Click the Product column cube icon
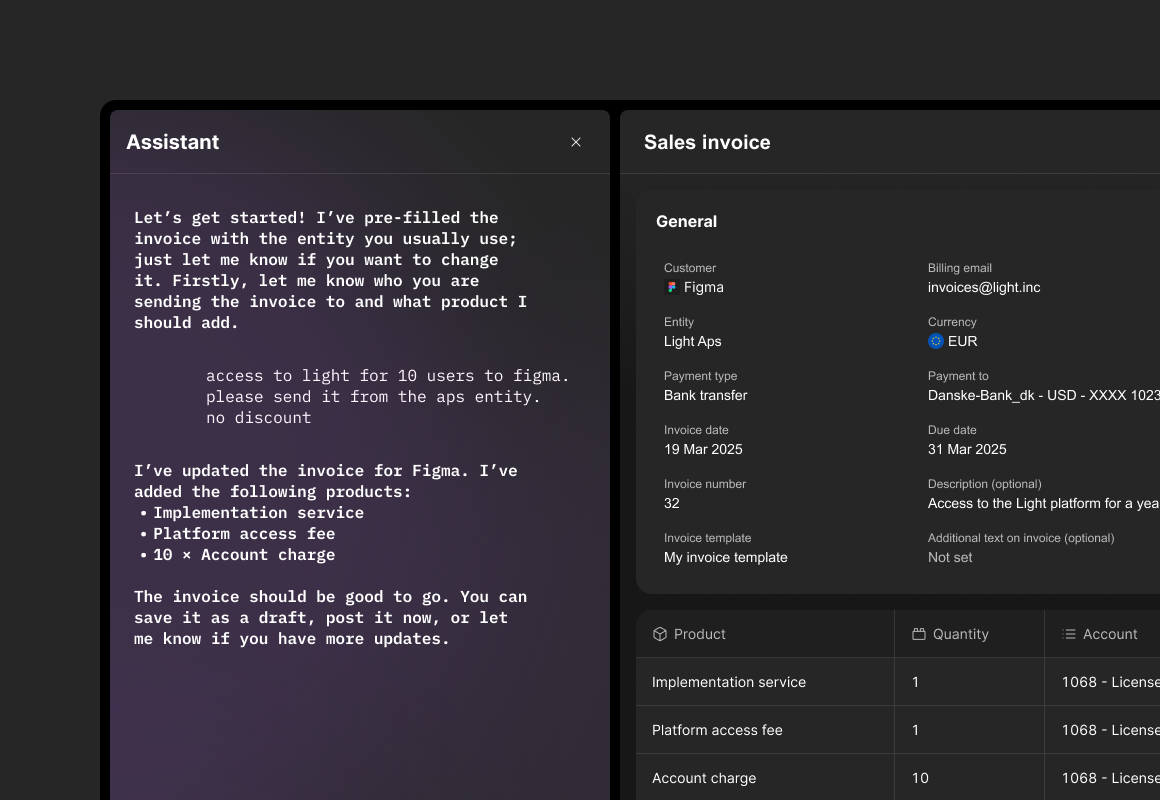1160x800 pixels. pos(660,634)
